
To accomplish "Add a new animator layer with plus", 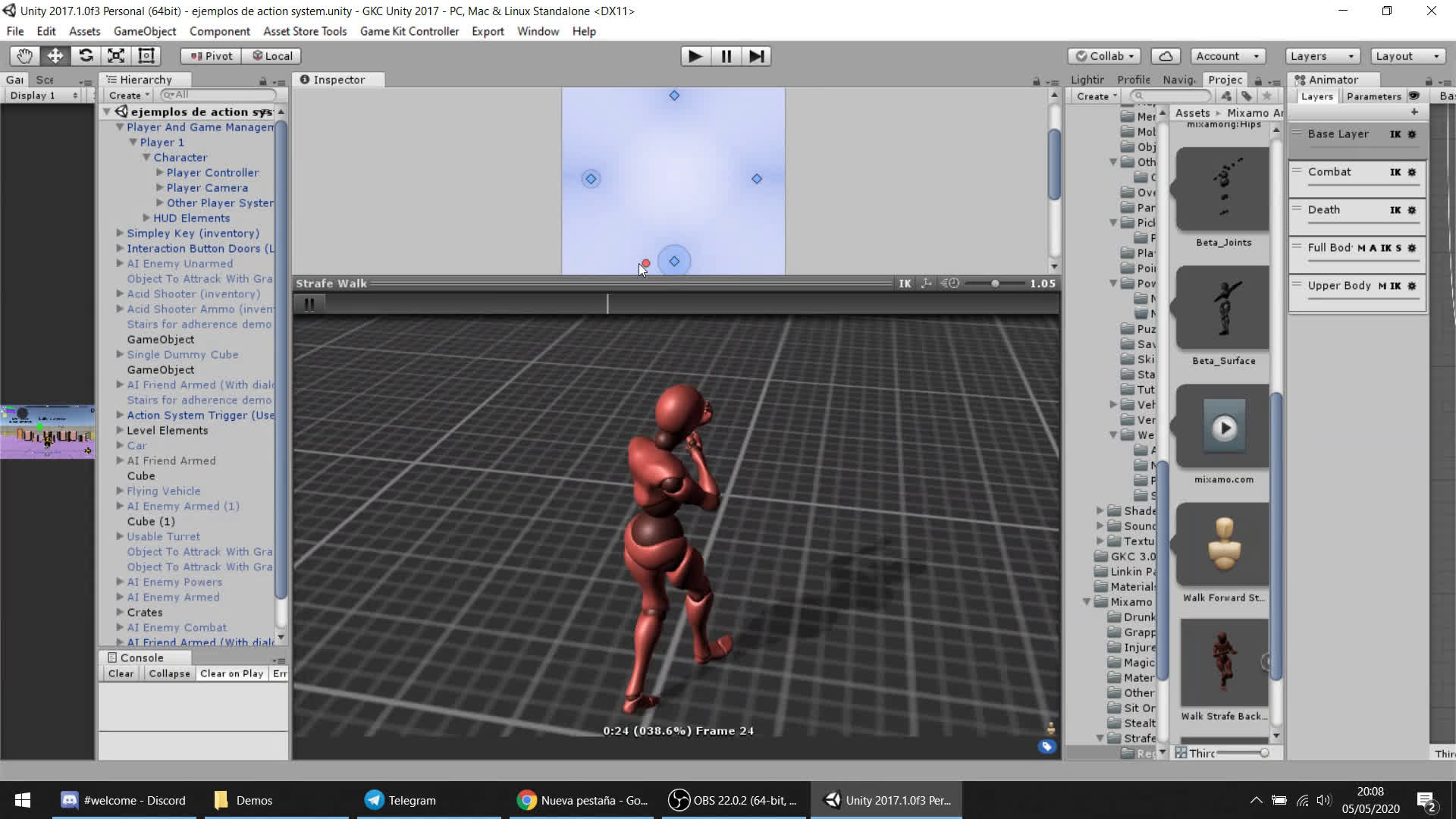I will click(1414, 112).
